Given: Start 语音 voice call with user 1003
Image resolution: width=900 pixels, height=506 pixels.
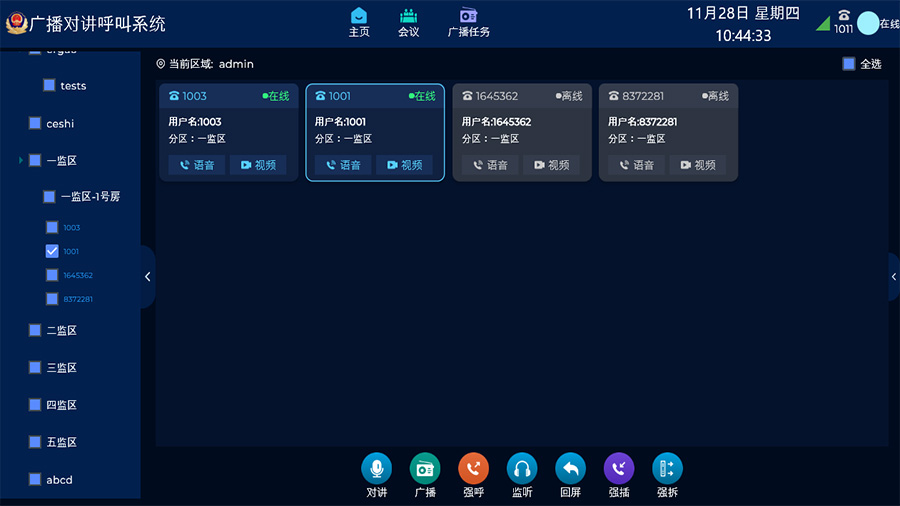Looking at the screenshot, I should pos(196,165).
